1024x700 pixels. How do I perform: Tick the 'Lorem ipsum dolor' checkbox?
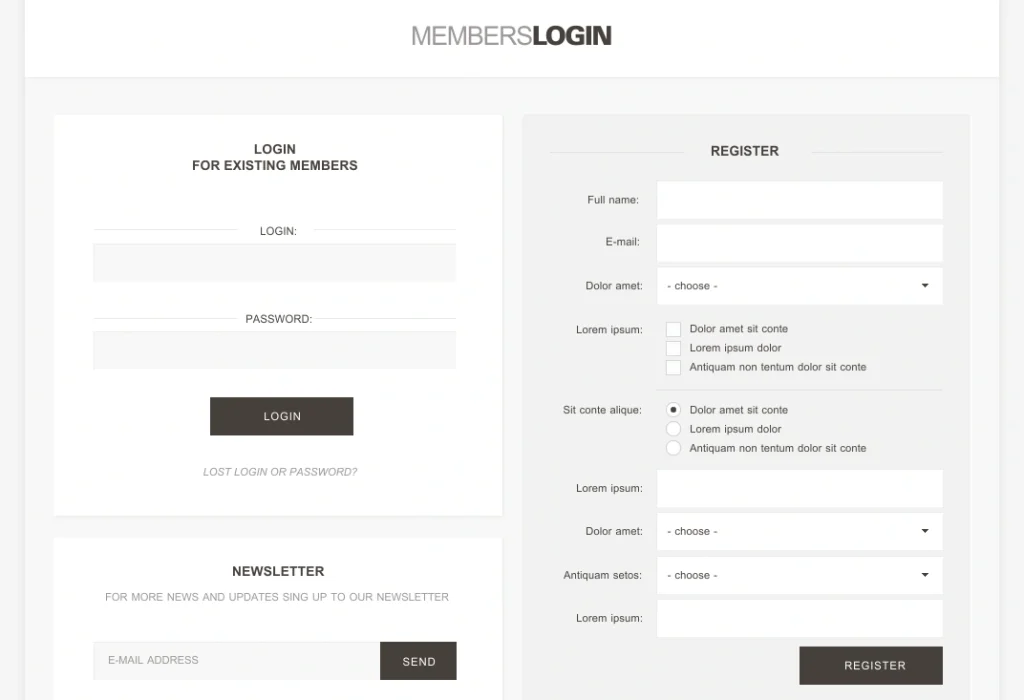point(673,348)
